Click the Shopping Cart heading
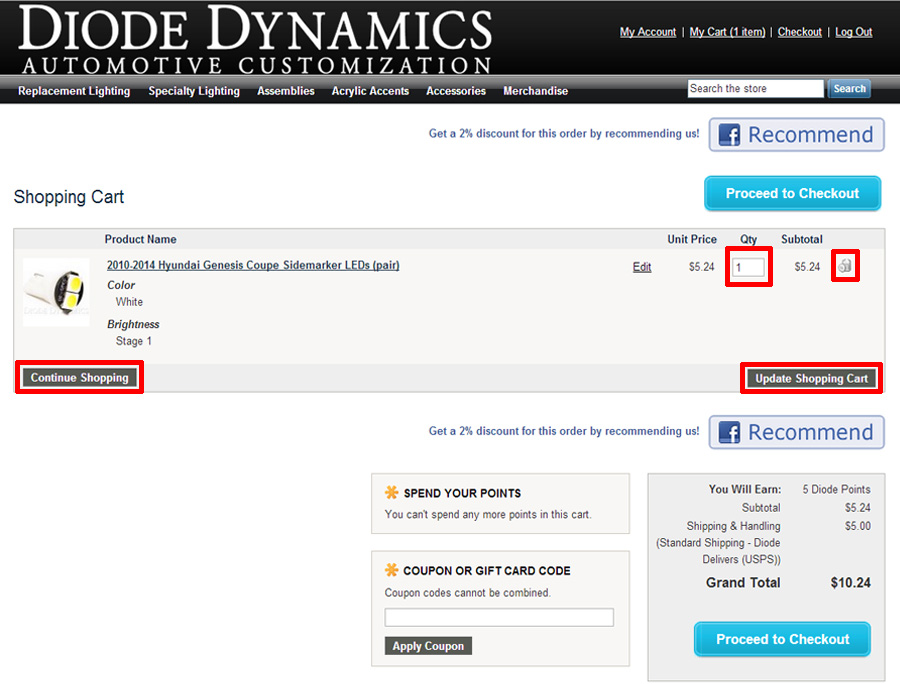The height and width of the screenshot is (684, 900). 69,197
